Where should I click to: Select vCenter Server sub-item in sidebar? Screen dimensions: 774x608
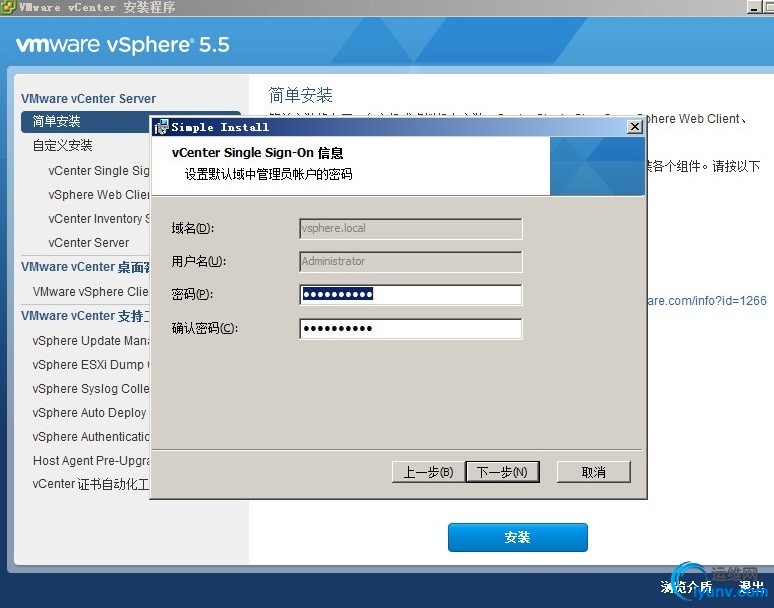click(88, 242)
